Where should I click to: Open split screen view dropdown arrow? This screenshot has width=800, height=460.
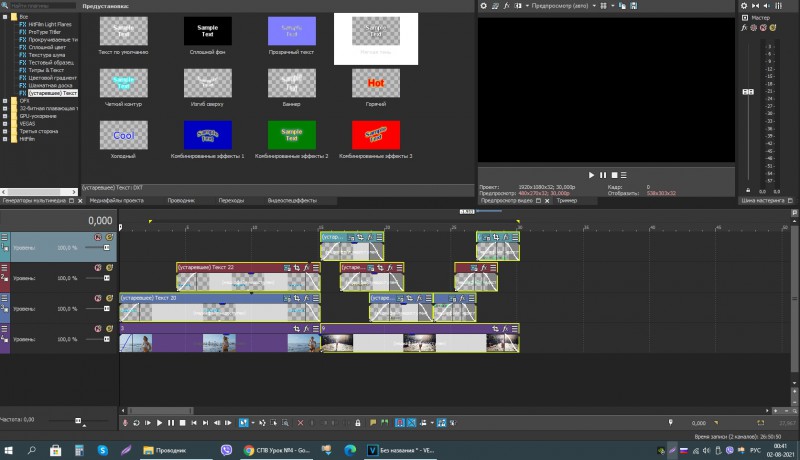coord(527,6)
